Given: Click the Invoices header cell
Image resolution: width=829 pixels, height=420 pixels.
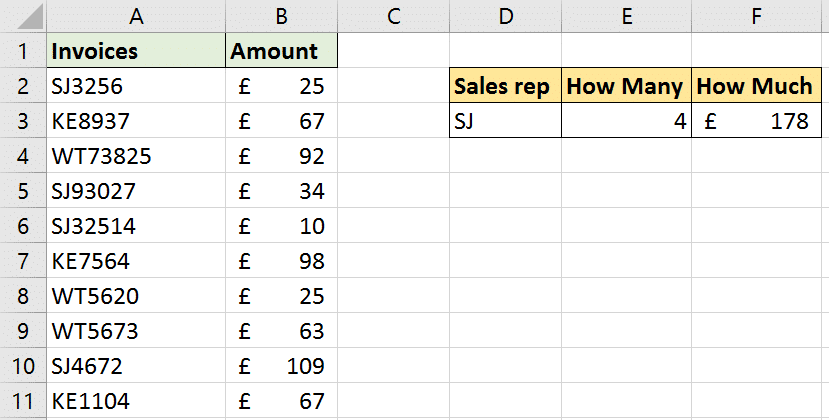Looking at the screenshot, I should pos(136,50).
